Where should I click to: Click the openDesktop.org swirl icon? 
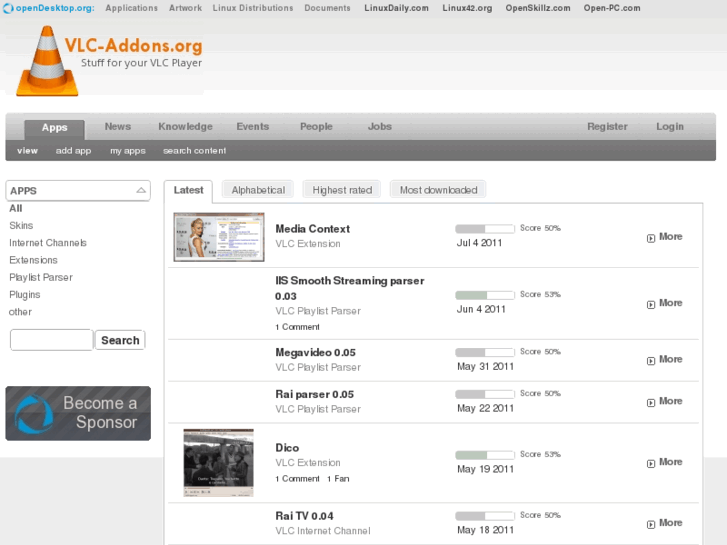point(8,8)
